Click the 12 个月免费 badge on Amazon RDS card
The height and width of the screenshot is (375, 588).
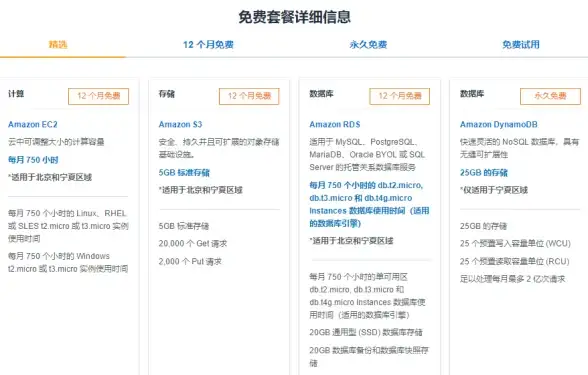[x=400, y=96]
